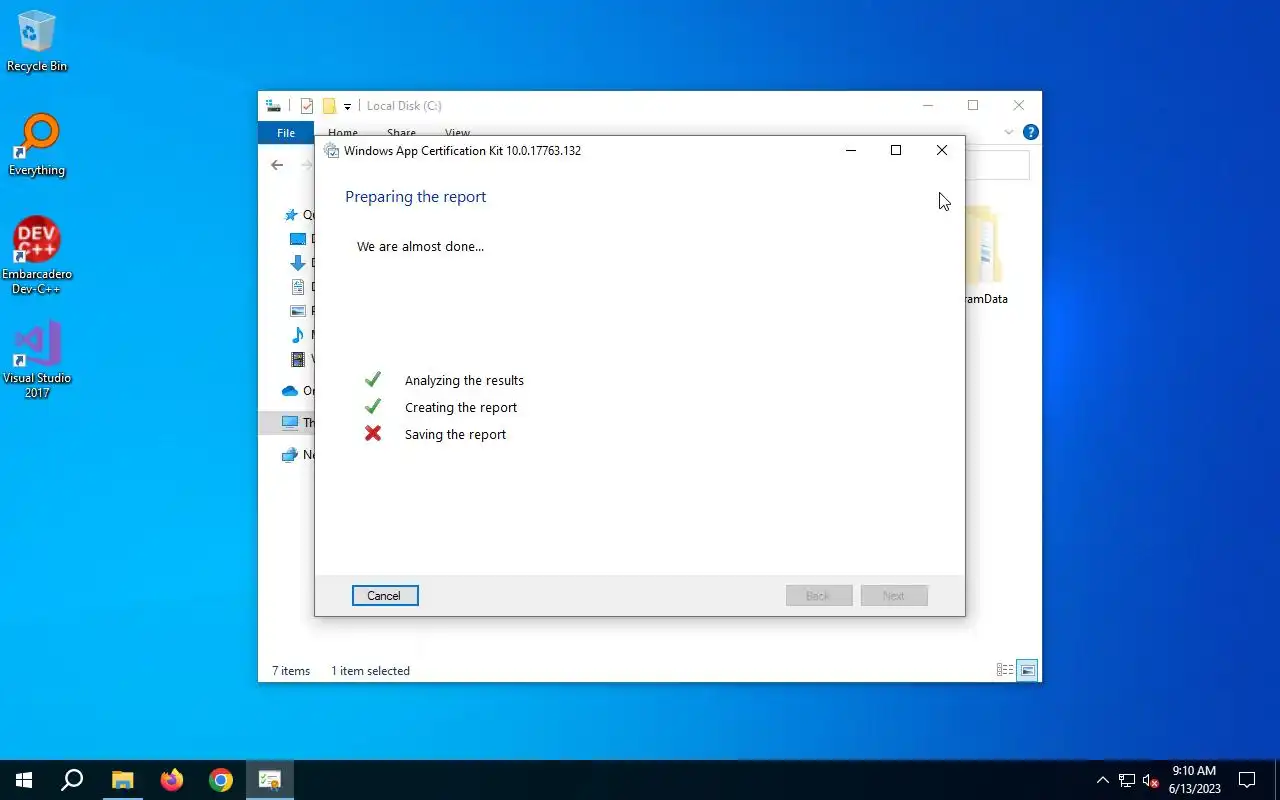Open File Explorer from the taskbar

122,780
